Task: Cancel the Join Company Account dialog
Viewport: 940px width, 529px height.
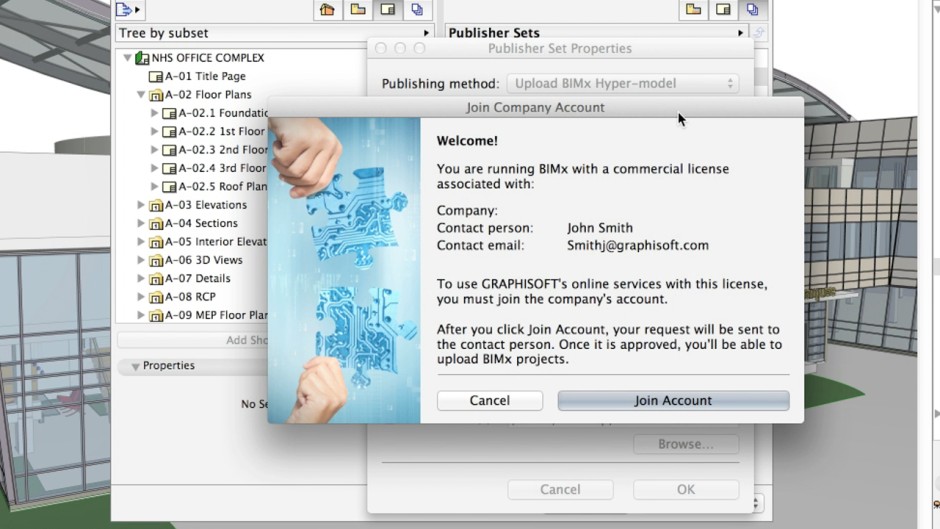Action: pyautogui.click(x=490, y=401)
